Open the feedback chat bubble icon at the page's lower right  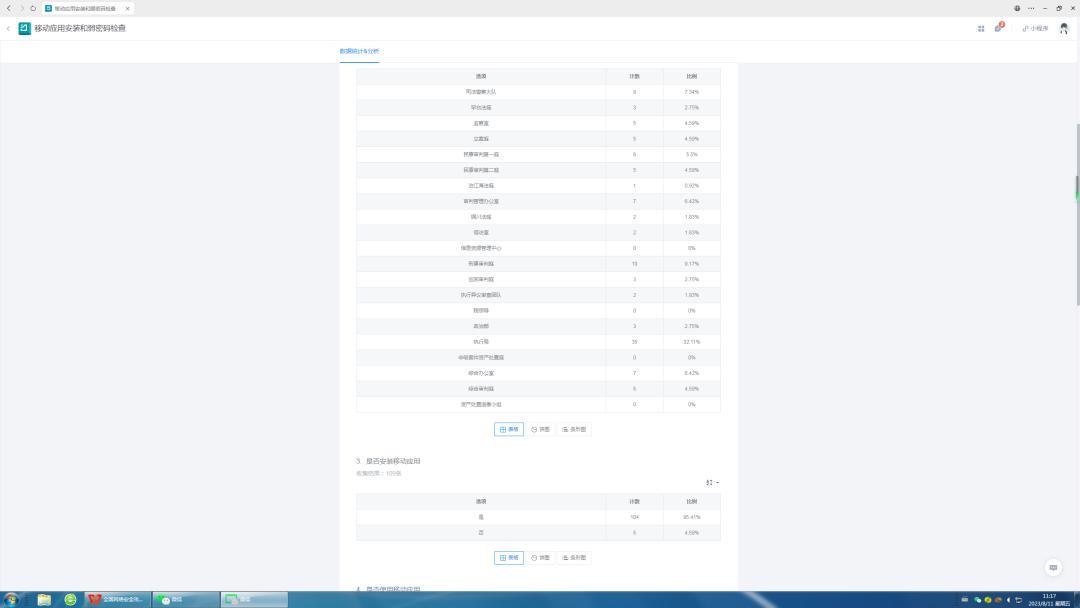tap(1052, 567)
